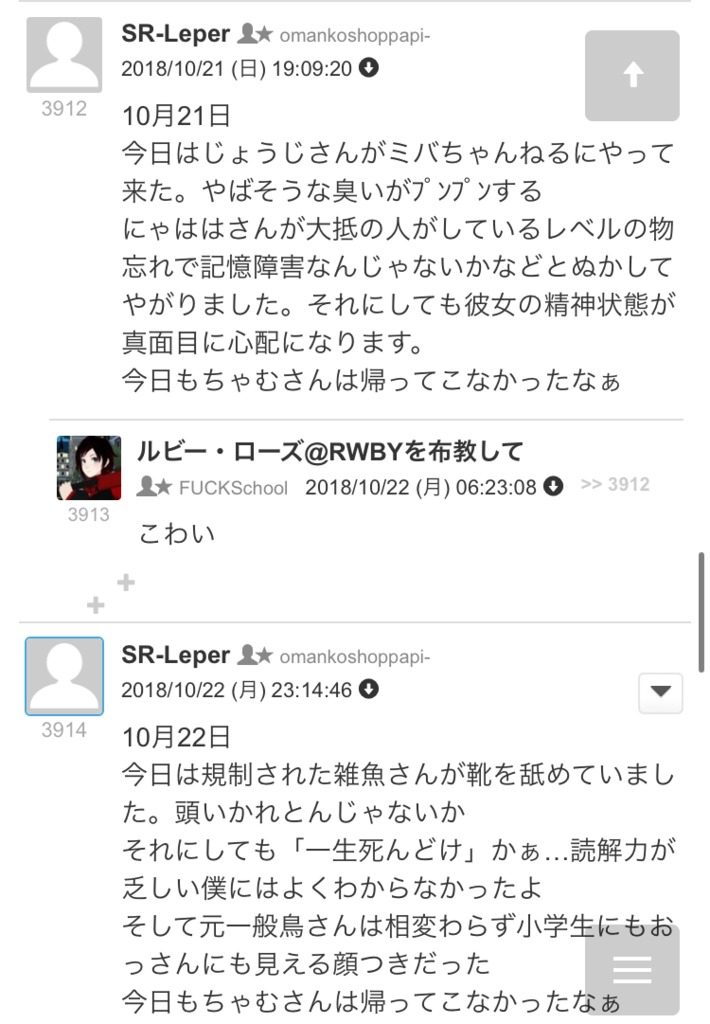Open the dropdown arrow on post 3914
The image size is (710, 1024).
point(660,692)
